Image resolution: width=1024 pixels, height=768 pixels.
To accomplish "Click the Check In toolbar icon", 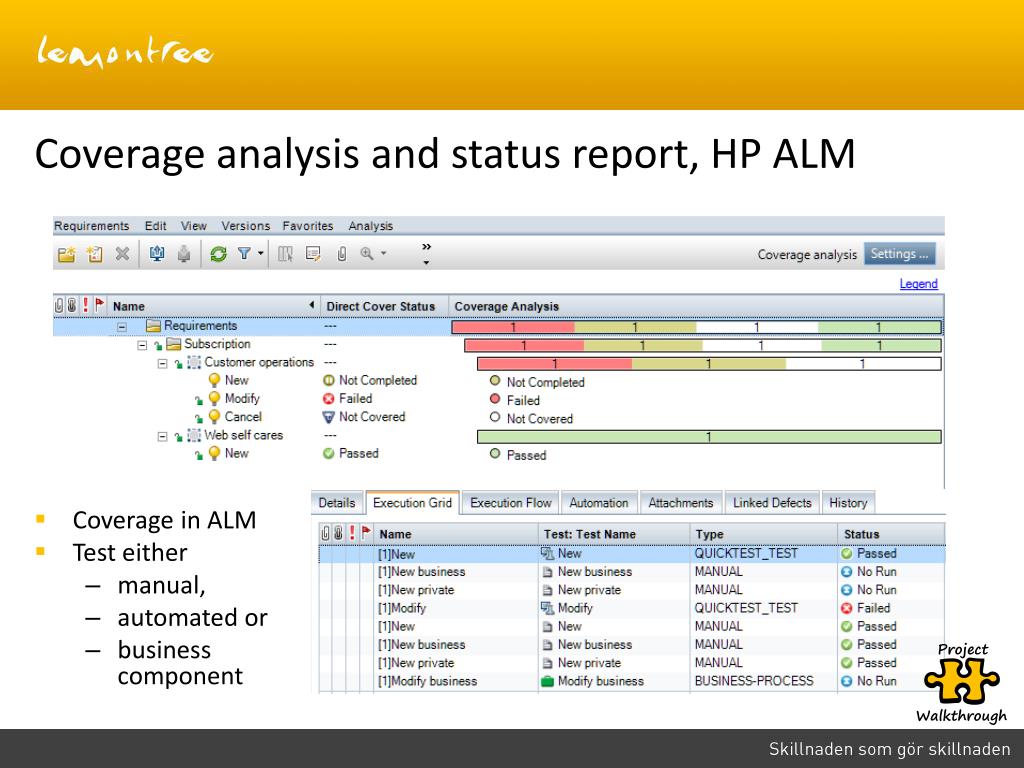I will click(157, 254).
